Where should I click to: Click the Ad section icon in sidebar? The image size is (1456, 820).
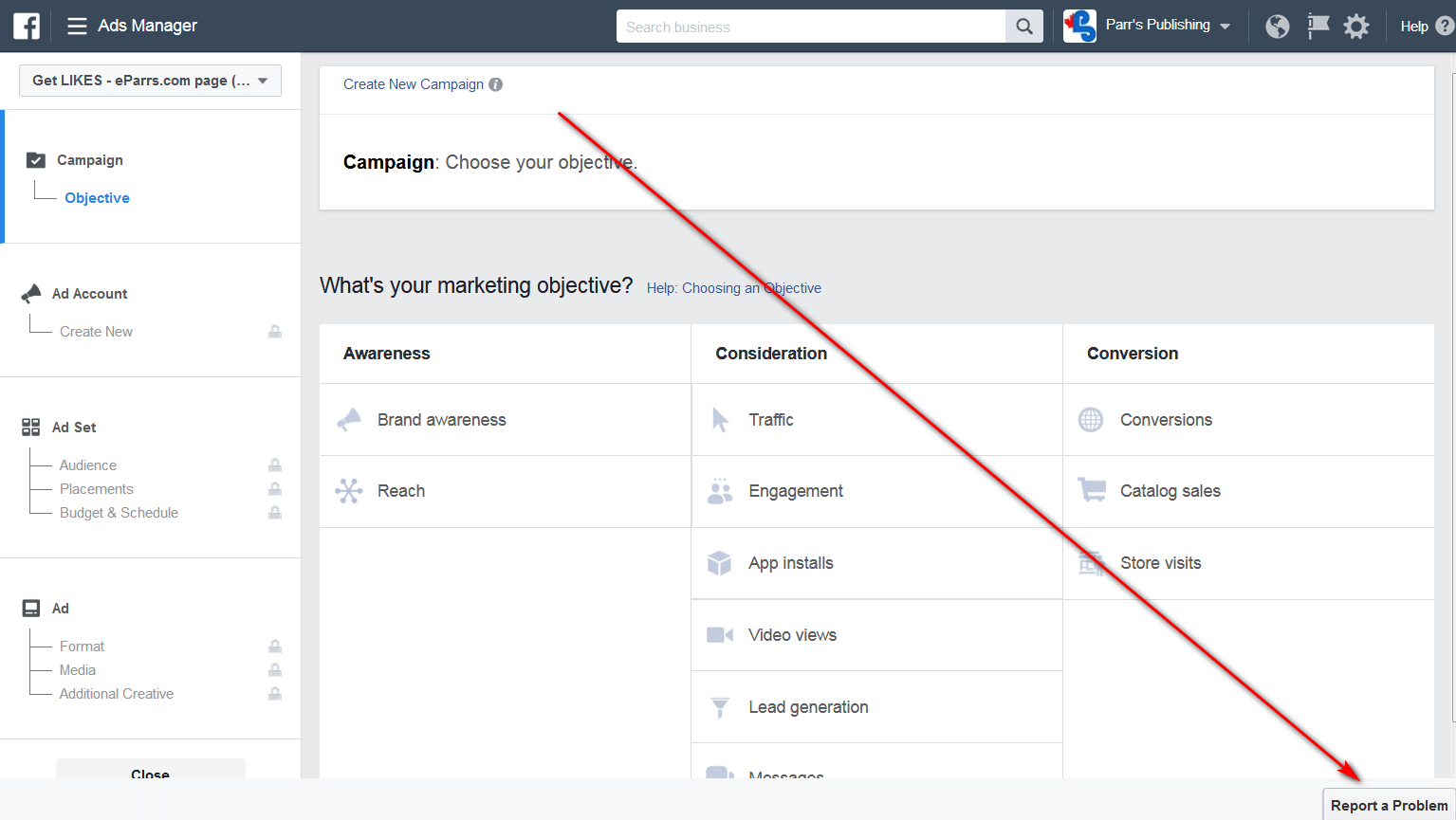pos(31,609)
